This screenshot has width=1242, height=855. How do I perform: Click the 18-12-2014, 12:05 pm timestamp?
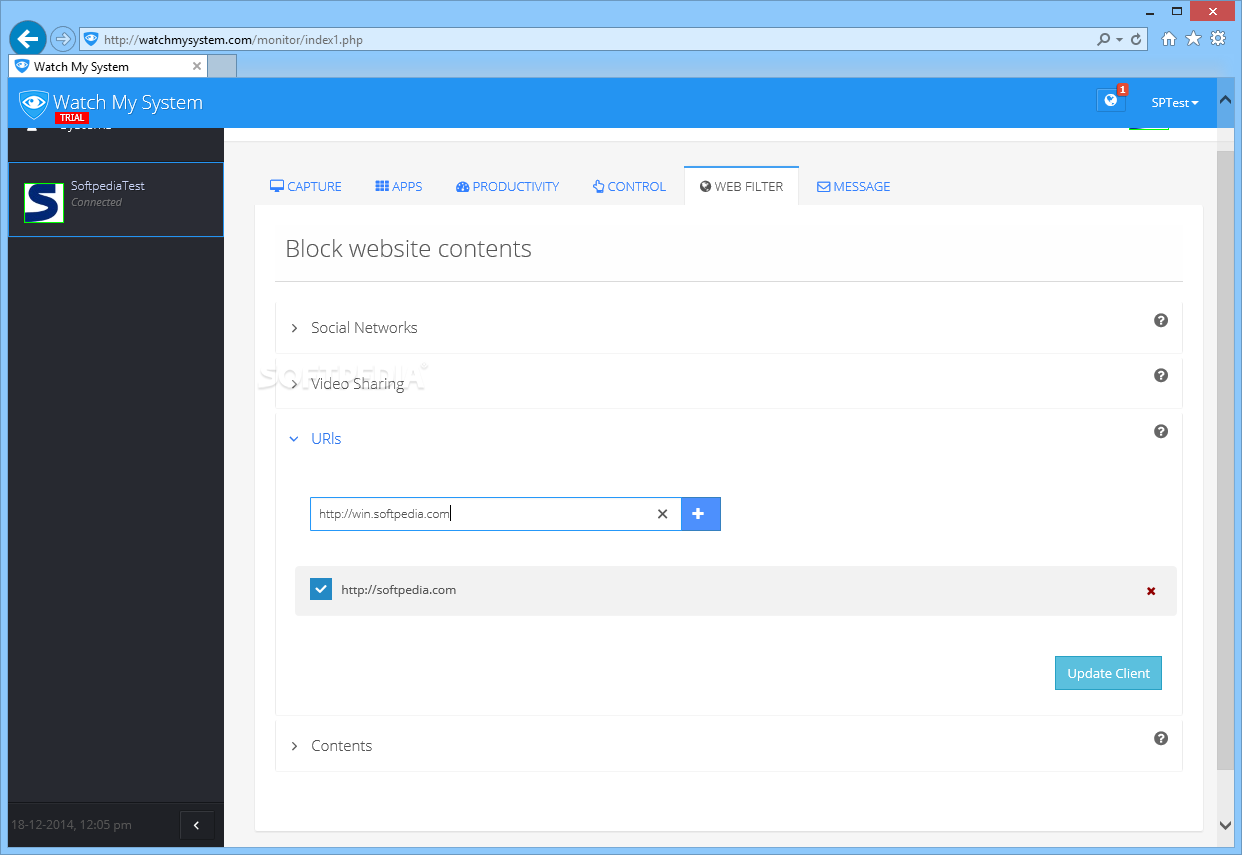coord(71,825)
